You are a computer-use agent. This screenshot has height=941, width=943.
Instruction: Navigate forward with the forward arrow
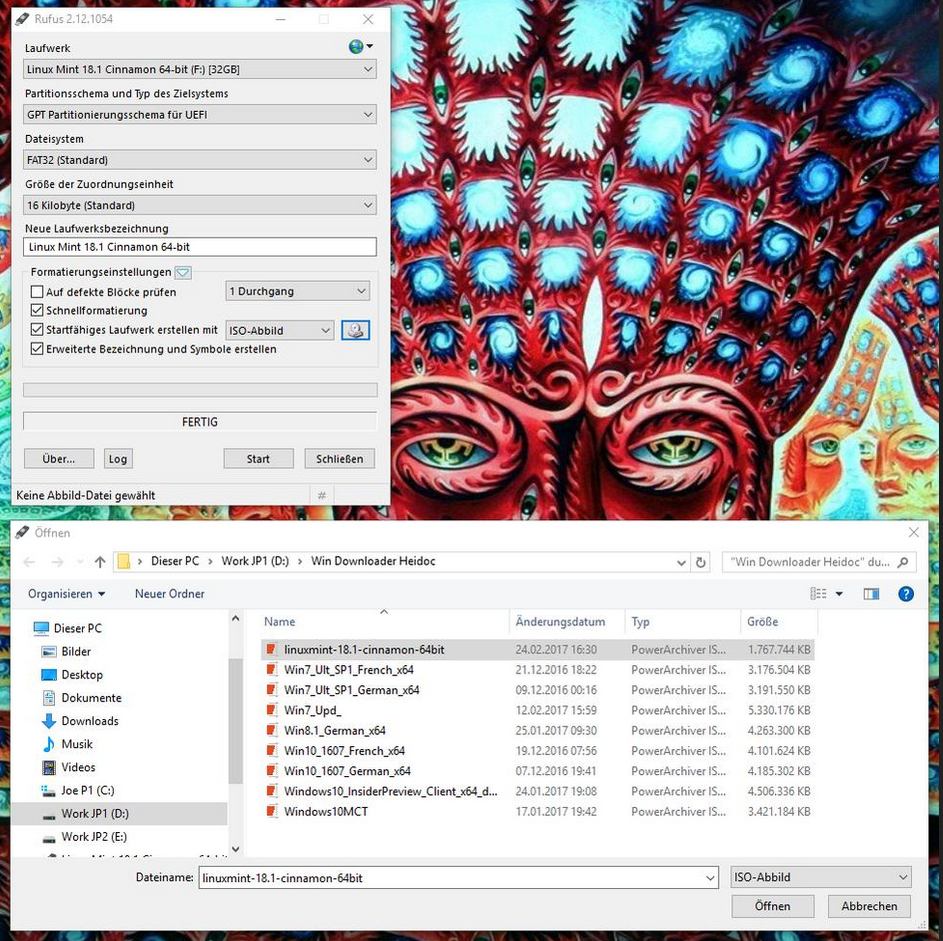pyautogui.click(x=57, y=562)
